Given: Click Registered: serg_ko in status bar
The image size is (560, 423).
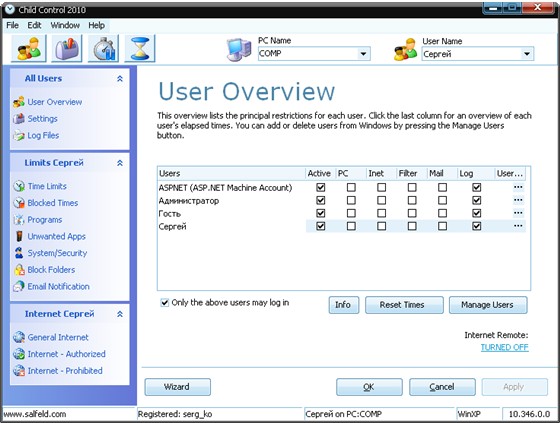Looking at the screenshot, I should point(175,414).
